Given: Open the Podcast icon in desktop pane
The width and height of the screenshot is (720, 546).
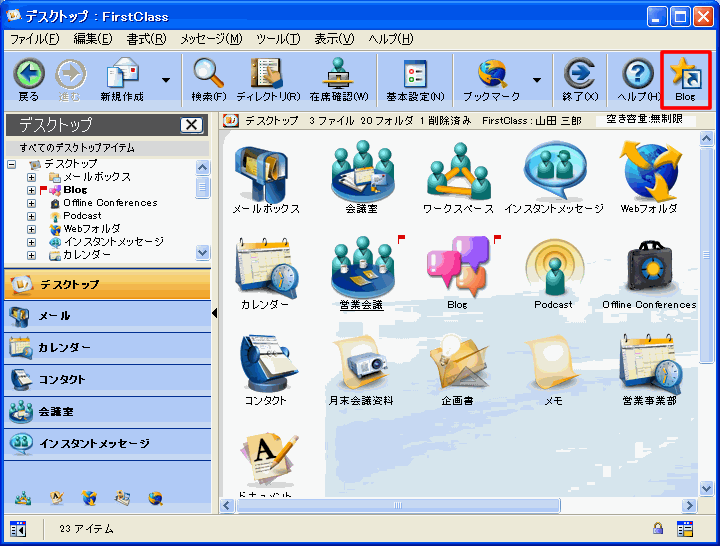Looking at the screenshot, I should pos(553,268).
